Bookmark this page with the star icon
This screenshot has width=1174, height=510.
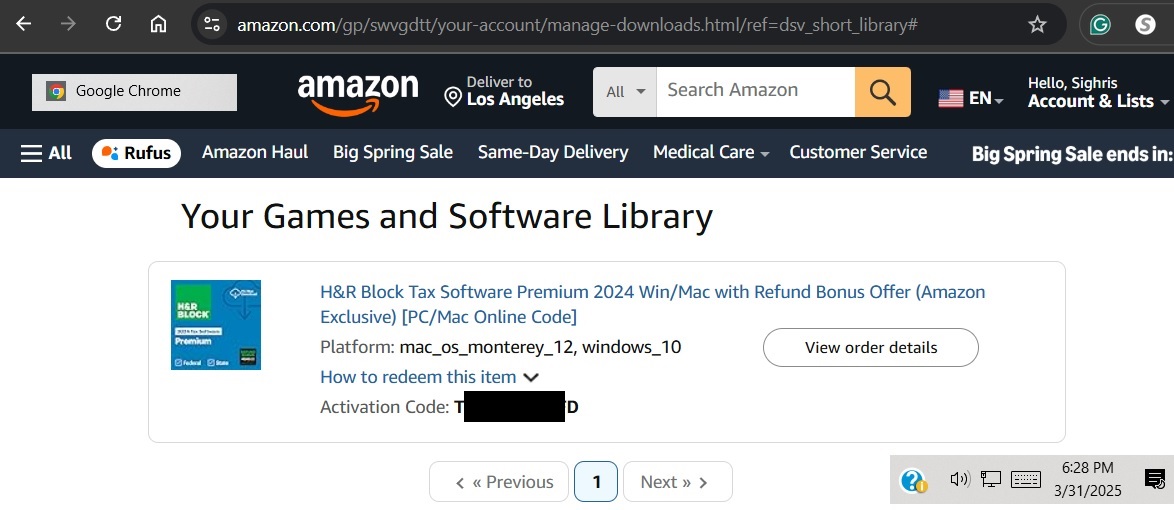(1038, 24)
